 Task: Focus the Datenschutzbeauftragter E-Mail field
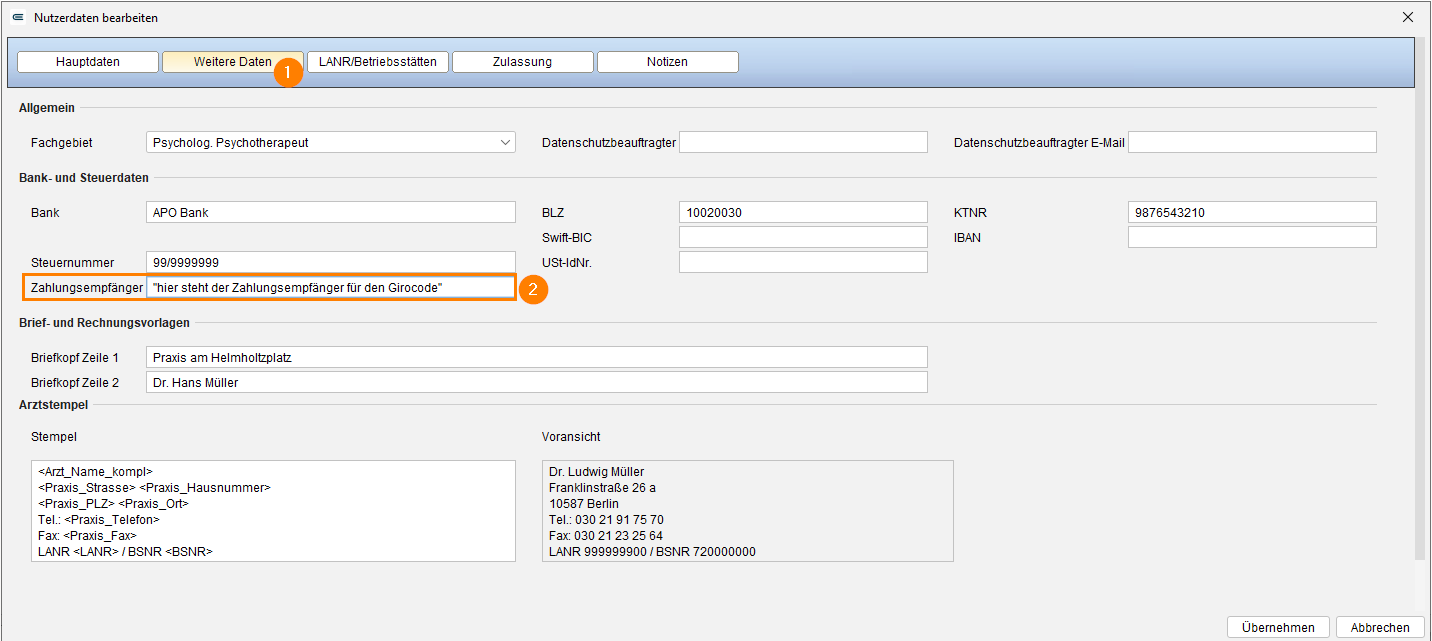[x=1252, y=142]
